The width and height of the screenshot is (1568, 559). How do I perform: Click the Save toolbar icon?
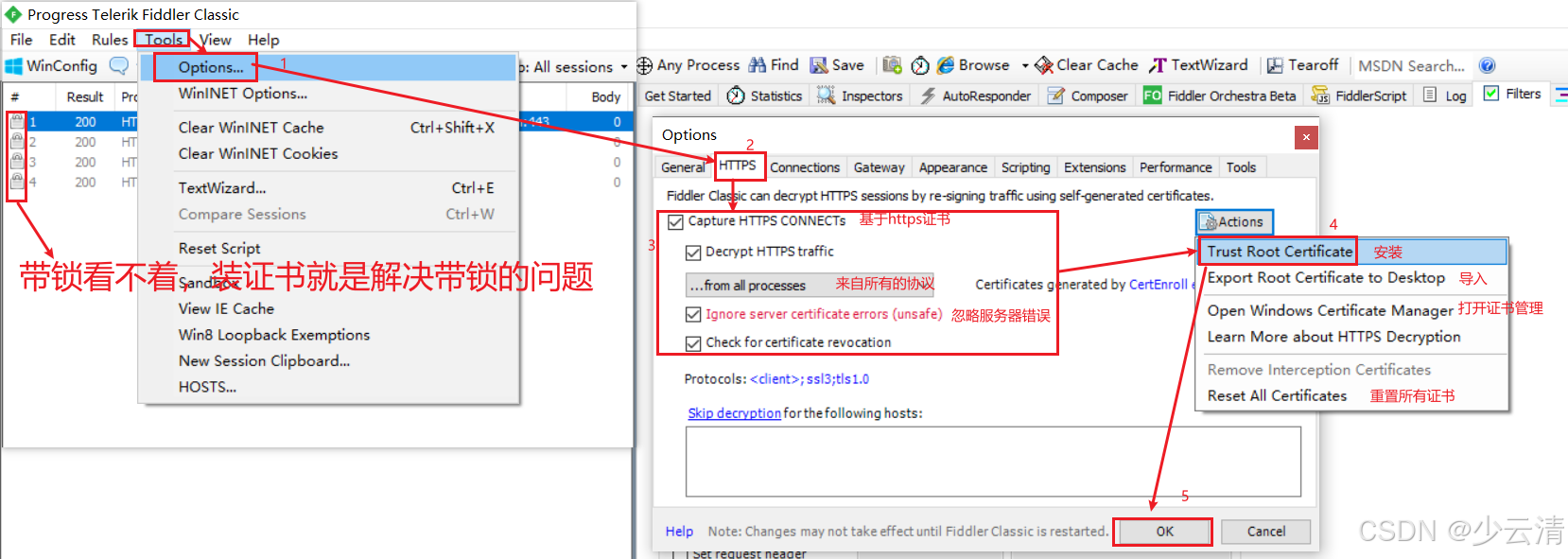(819, 65)
